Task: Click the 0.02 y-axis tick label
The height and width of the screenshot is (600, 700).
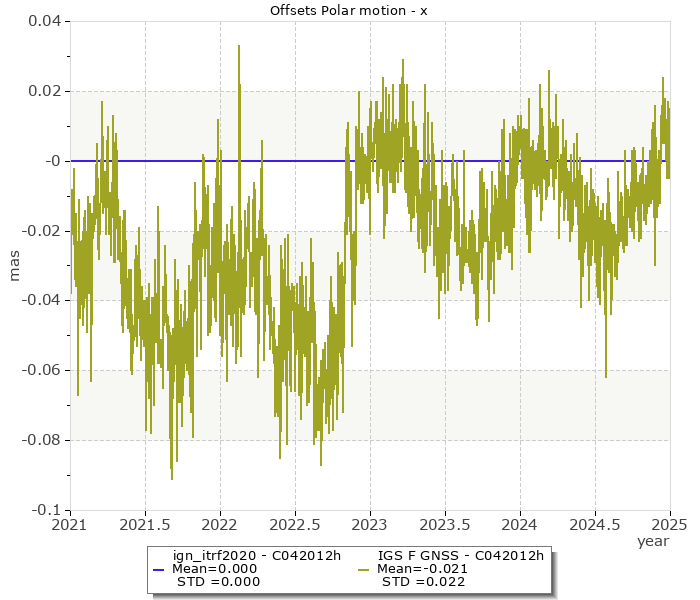Action: coord(45,91)
